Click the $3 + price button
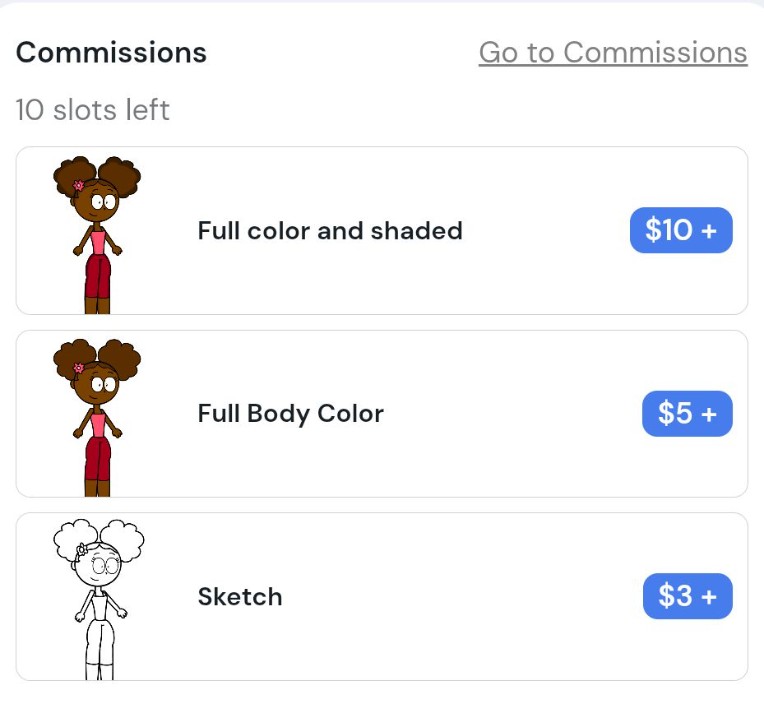The height and width of the screenshot is (704, 764). (688, 596)
